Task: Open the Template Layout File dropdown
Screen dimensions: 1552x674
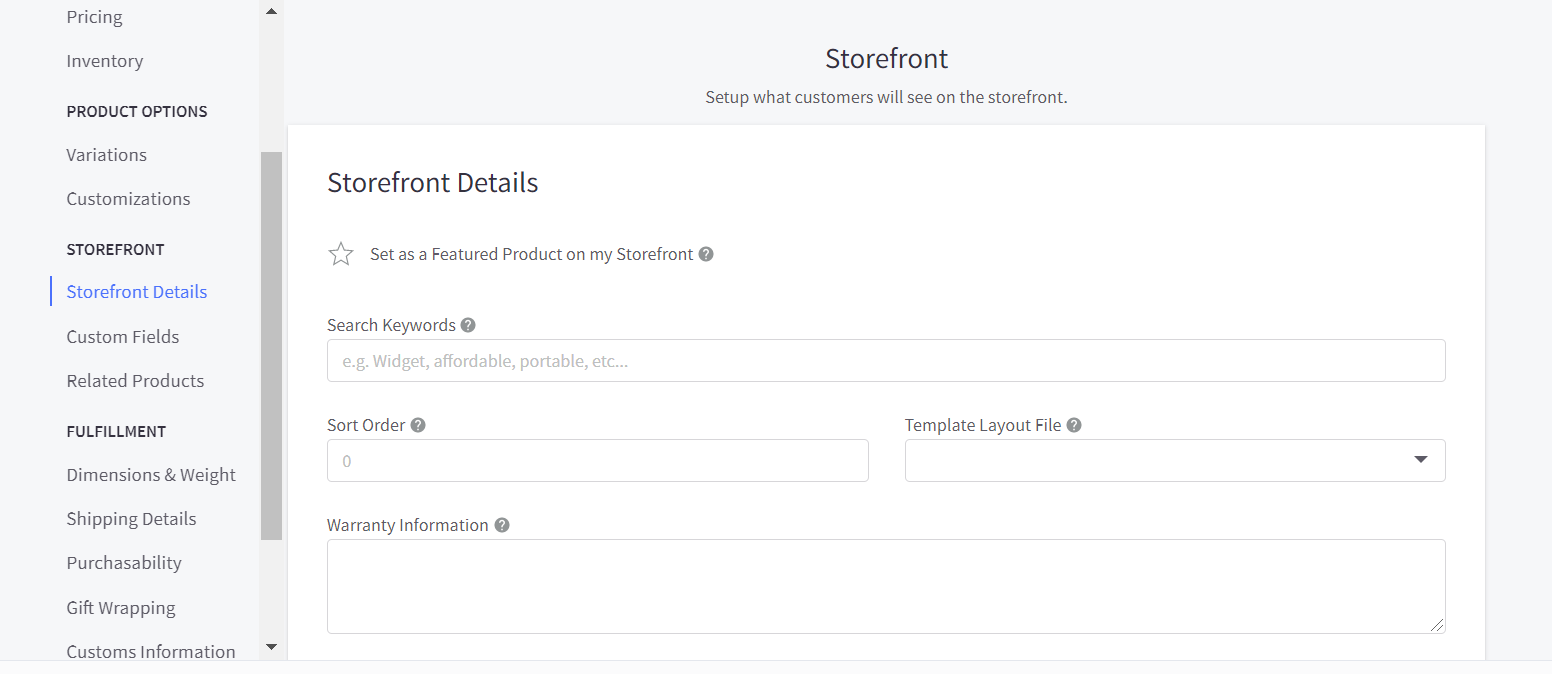Action: (x=1174, y=460)
